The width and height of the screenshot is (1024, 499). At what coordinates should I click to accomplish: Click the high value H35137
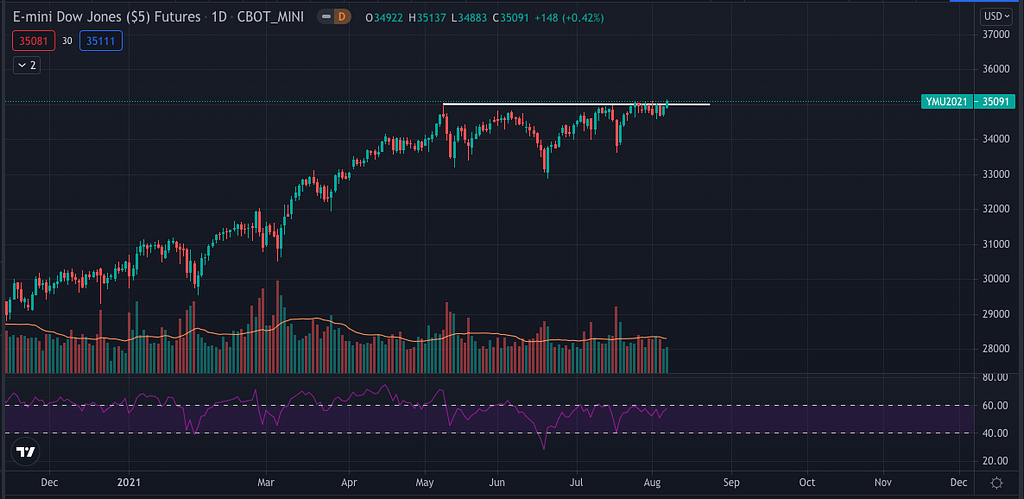point(428,18)
